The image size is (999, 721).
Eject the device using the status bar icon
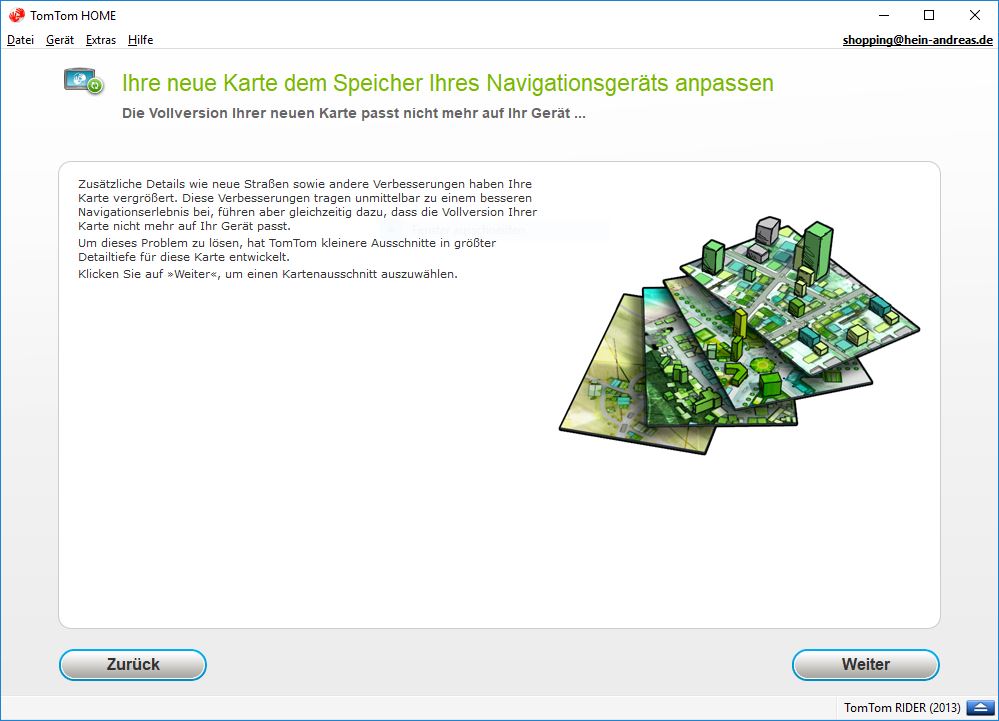(979, 708)
